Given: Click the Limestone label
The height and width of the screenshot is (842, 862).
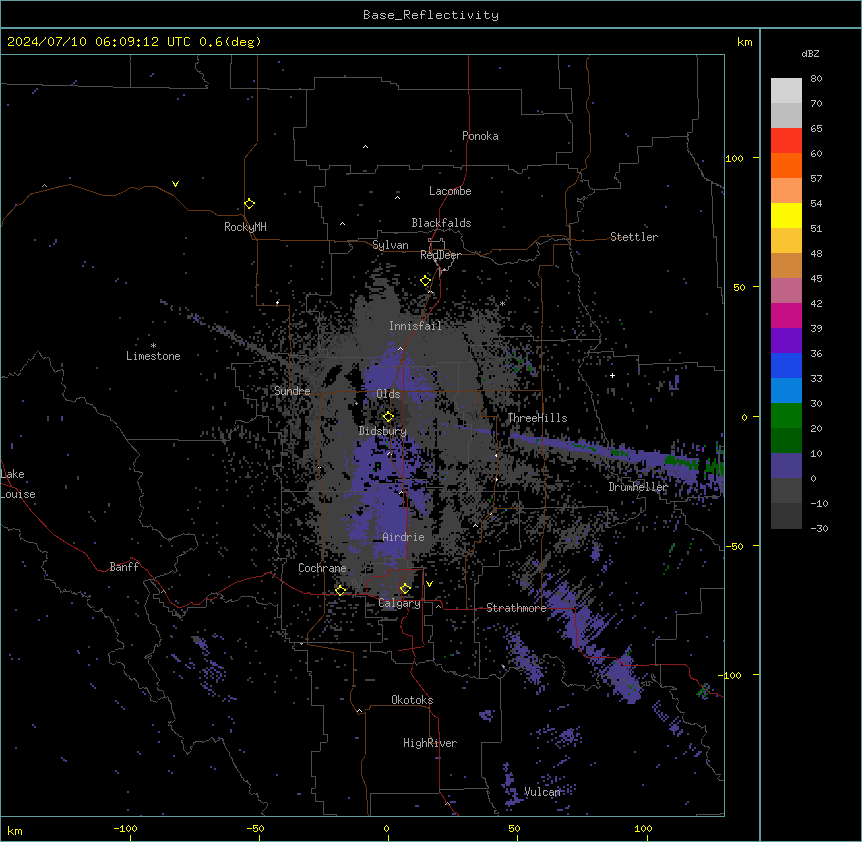Looking at the screenshot, I should click(x=153, y=356).
